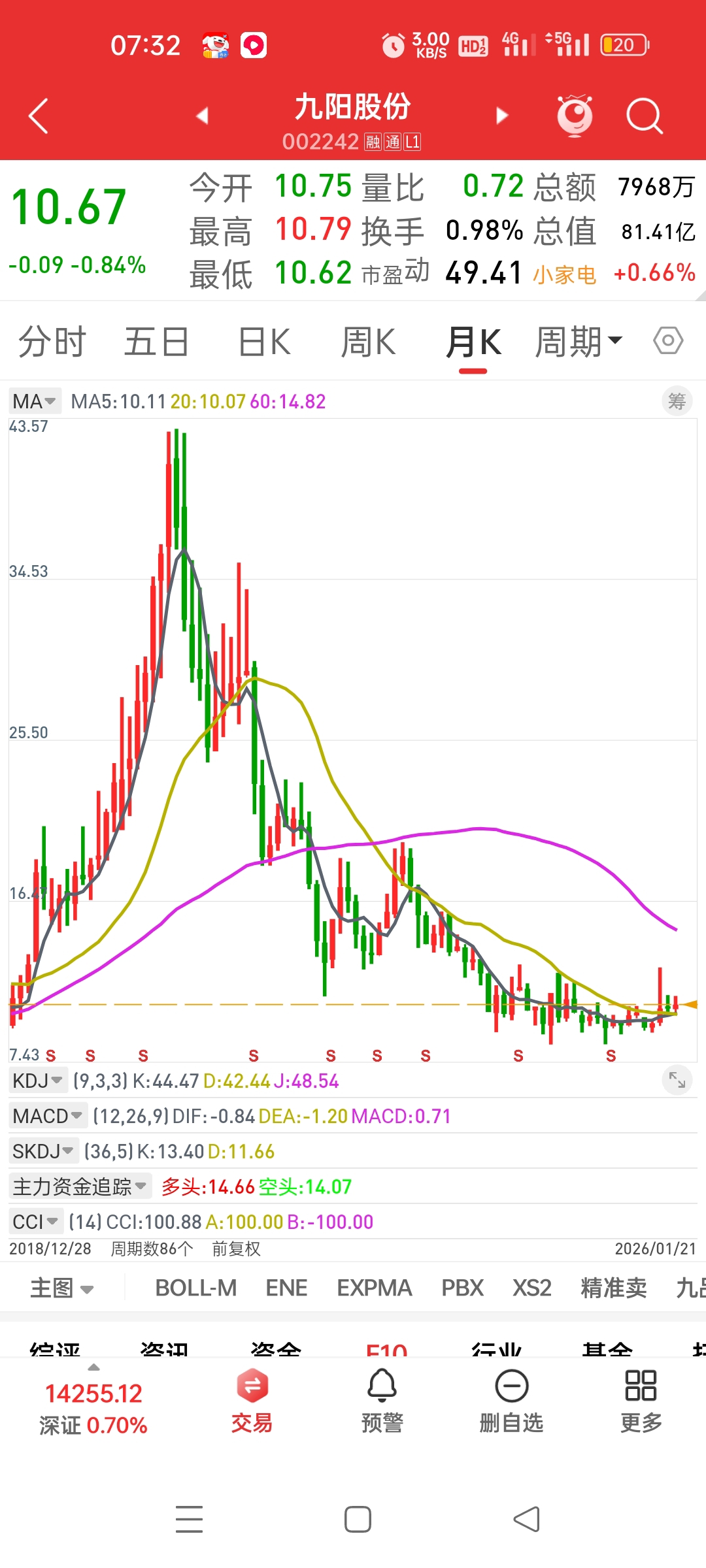Tap current price 10.67
This screenshot has height=1568, width=706.
click(x=69, y=208)
